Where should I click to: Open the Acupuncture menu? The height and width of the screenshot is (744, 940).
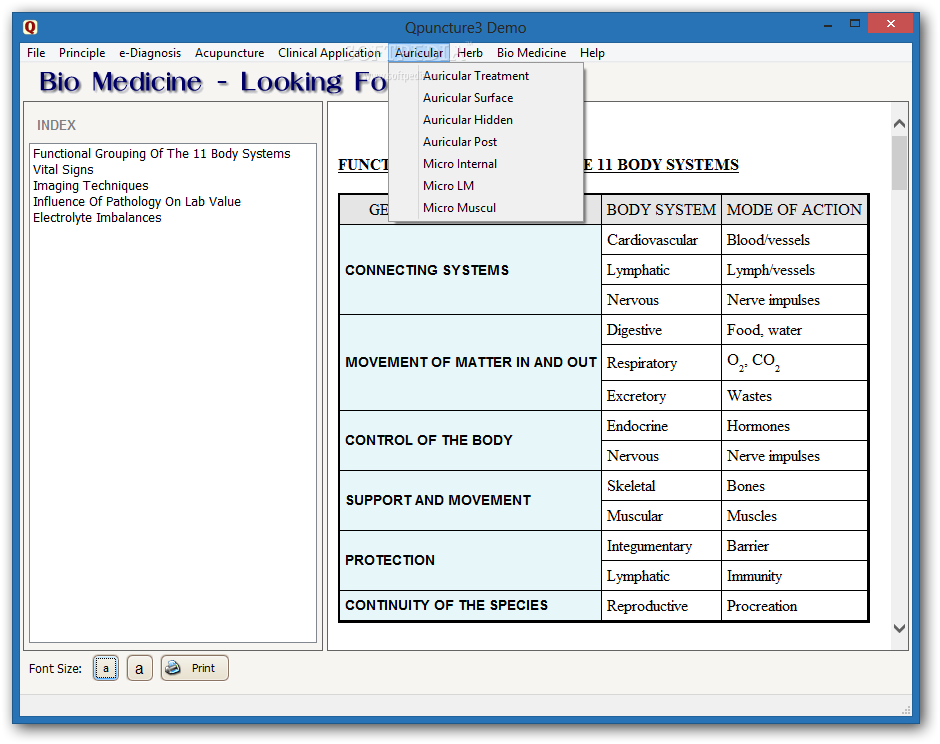[x=230, y=53]
